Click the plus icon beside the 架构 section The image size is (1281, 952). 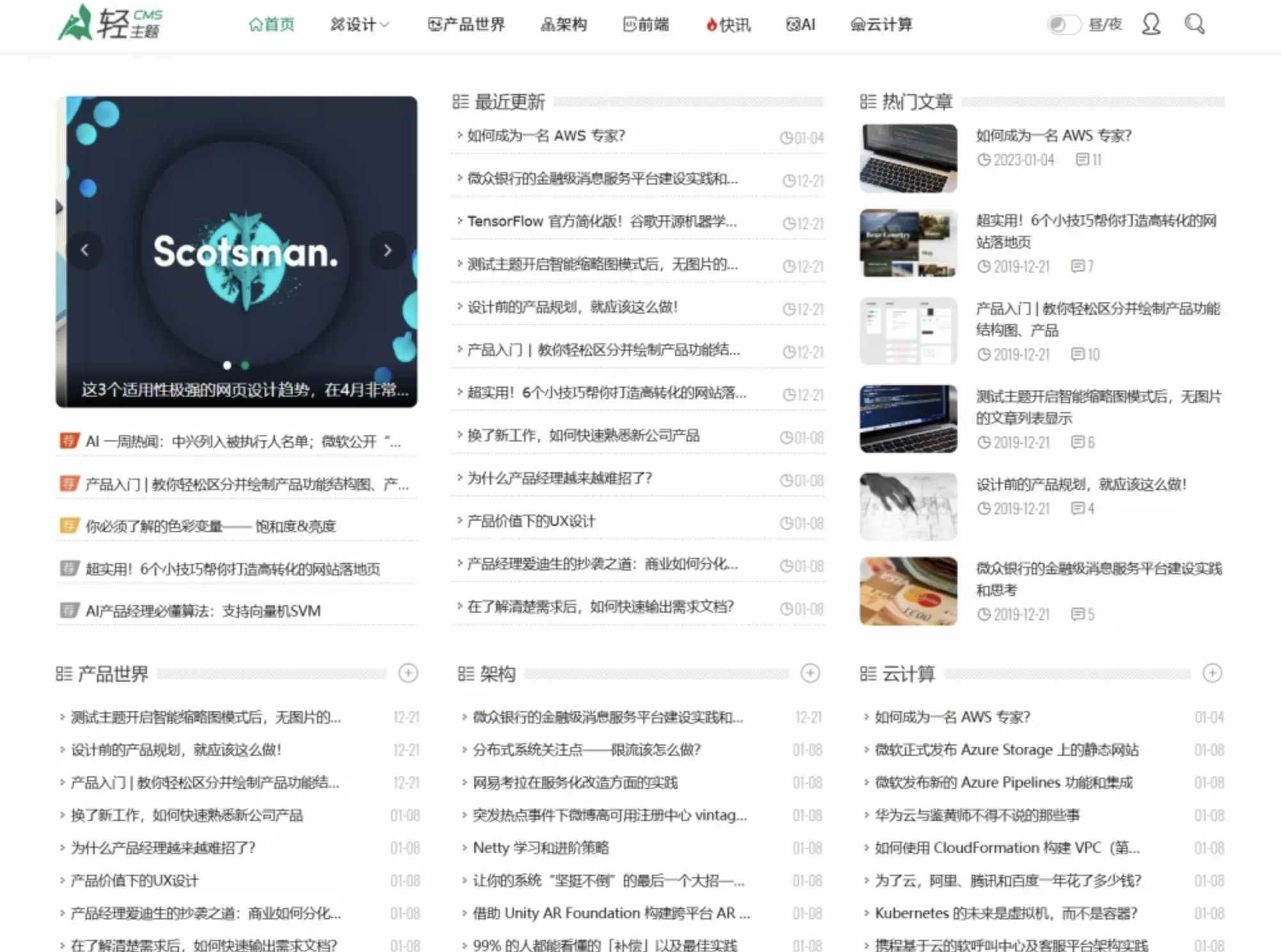811,673
